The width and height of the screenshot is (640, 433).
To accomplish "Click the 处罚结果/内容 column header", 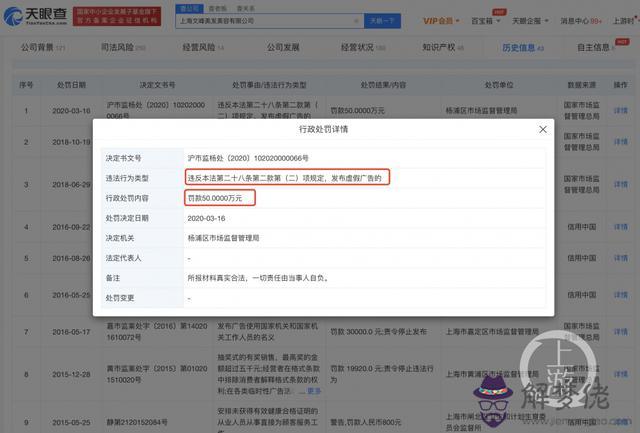I will (x=383, y=85).
